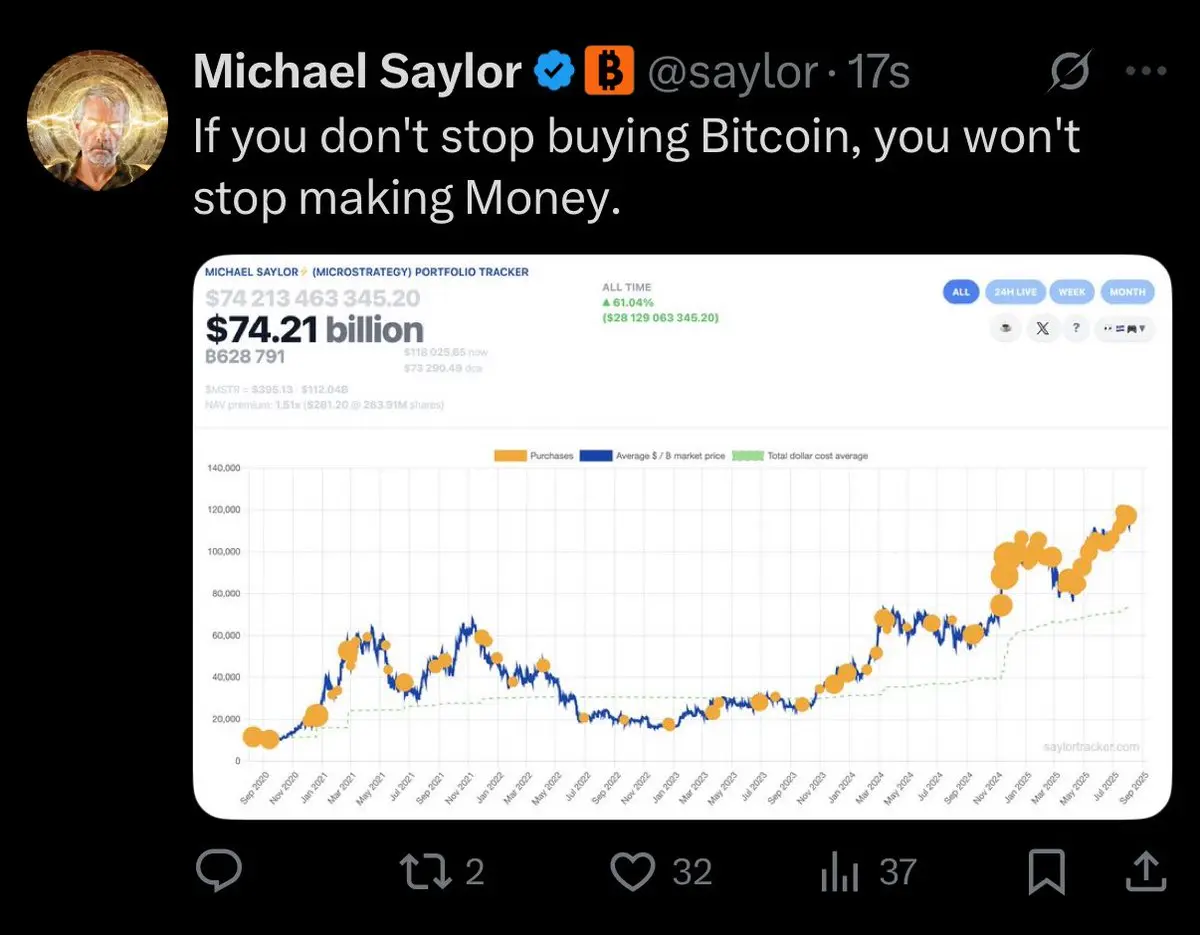This screenshot has width=1200, height=935.
Task: Click the coffee cup donate icon
Action: 1006,329
